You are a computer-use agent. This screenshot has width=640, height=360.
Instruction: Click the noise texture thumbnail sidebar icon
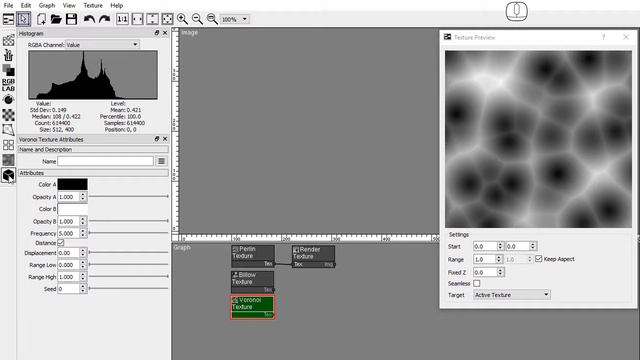8,160
